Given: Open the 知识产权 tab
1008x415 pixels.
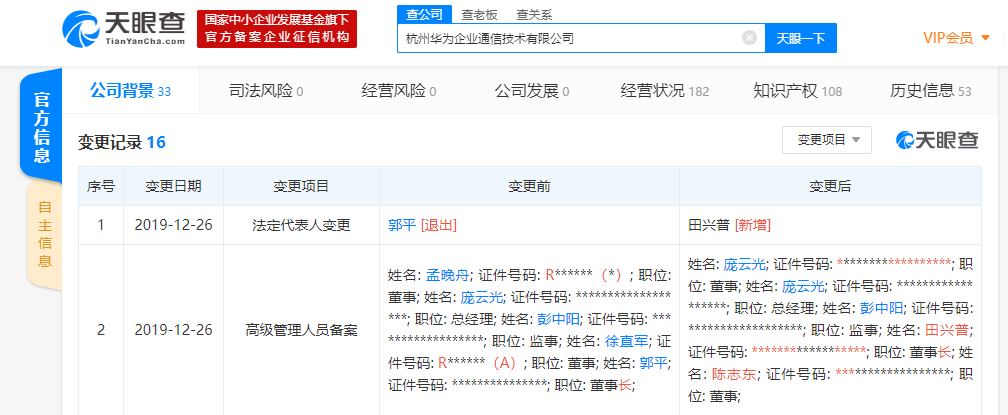Looking at the screenshot, I should (x=797, y=91).
